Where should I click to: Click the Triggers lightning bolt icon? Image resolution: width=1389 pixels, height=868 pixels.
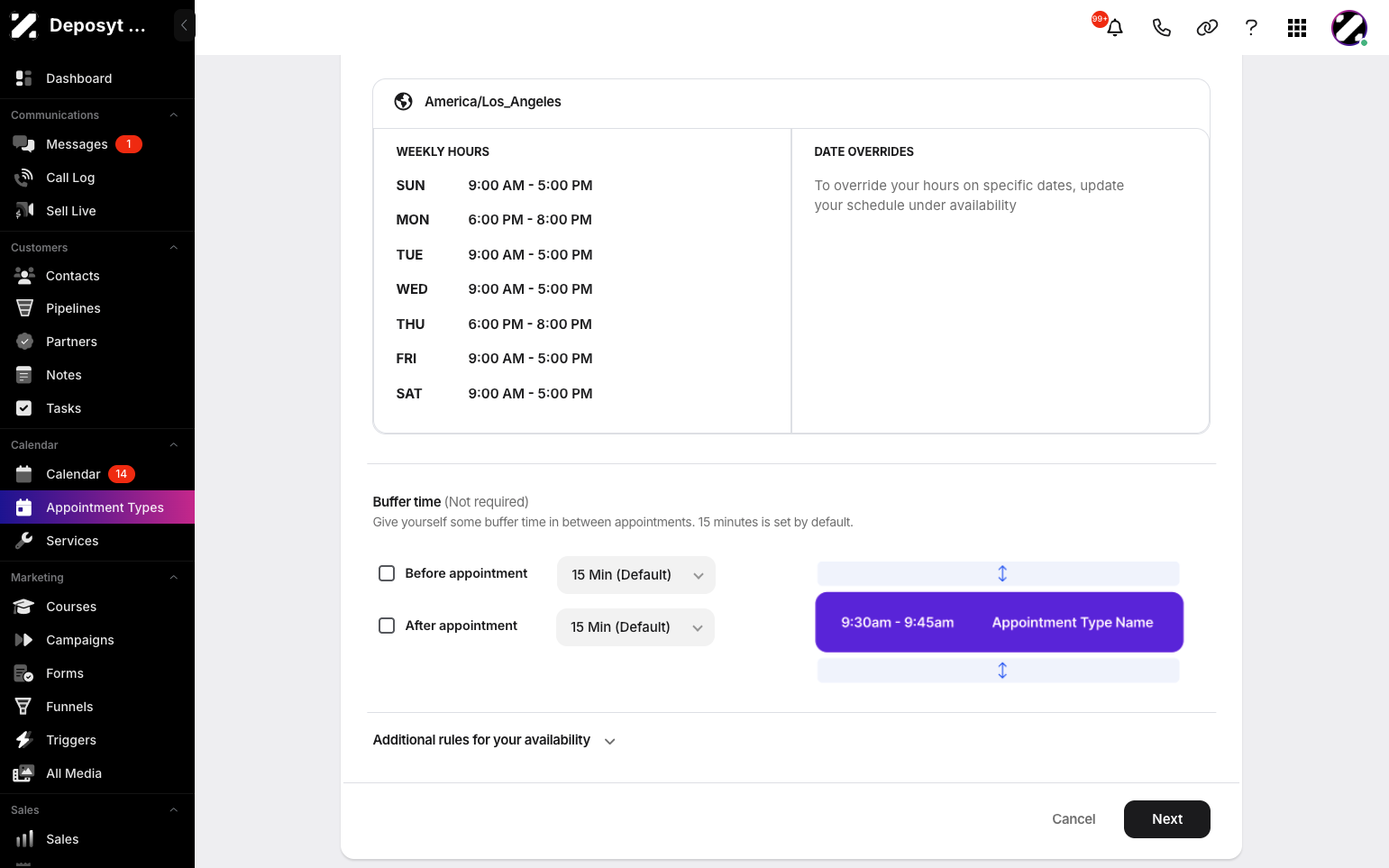(24, 740)
